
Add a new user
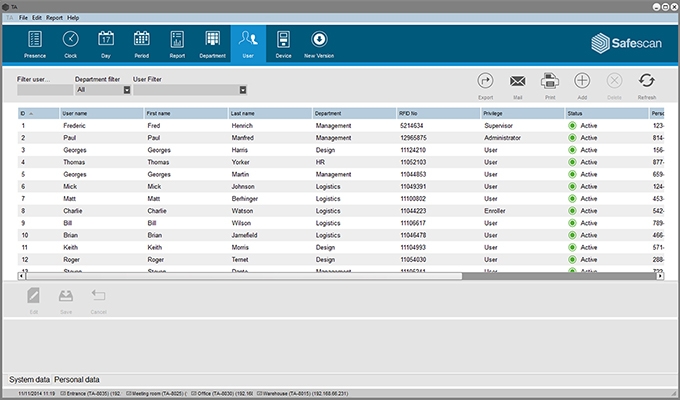pyautogui.click(x=582, y=84)
